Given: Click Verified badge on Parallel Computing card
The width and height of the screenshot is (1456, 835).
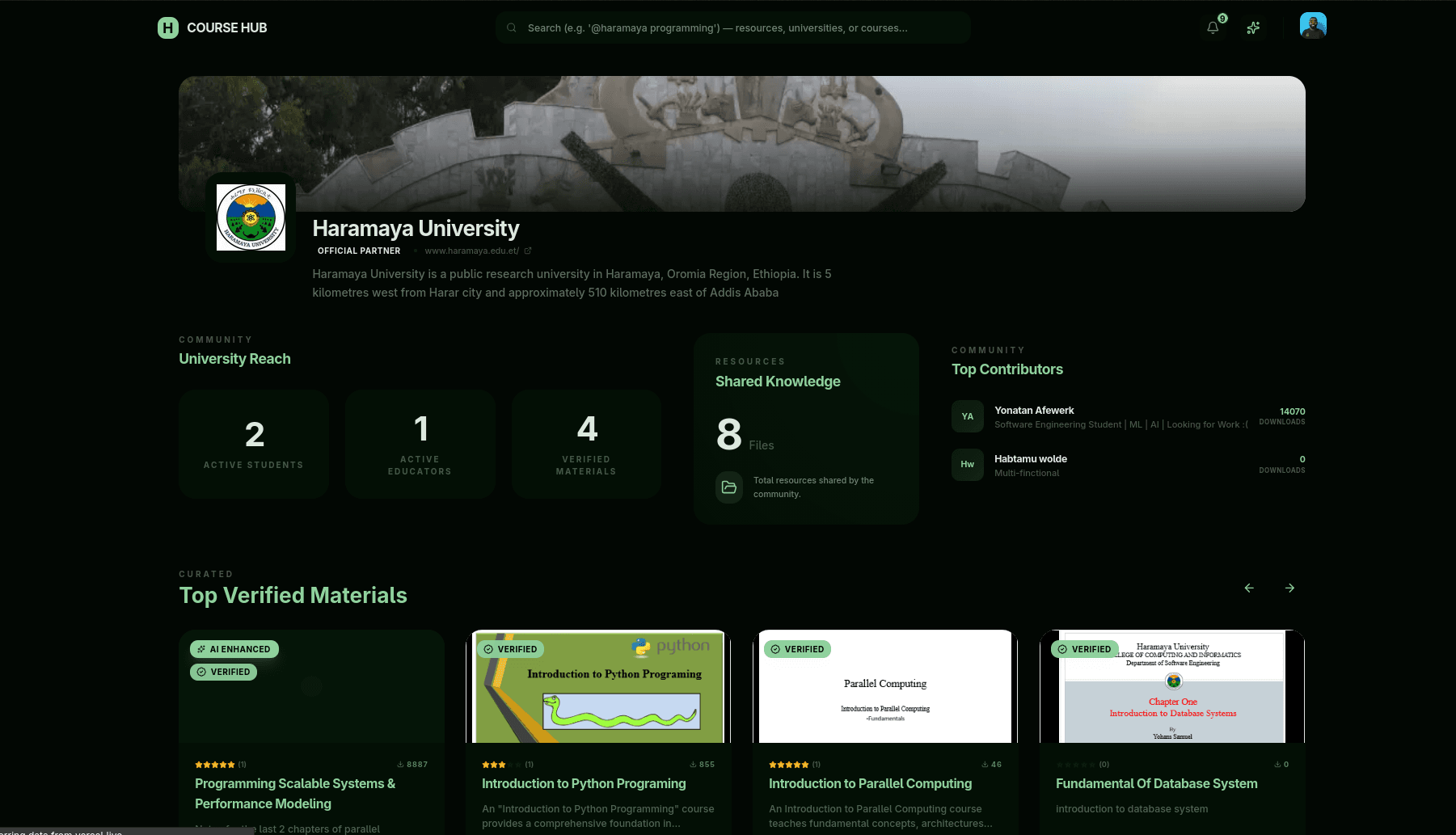Looking at the screenshot, I should coord(797,649).
